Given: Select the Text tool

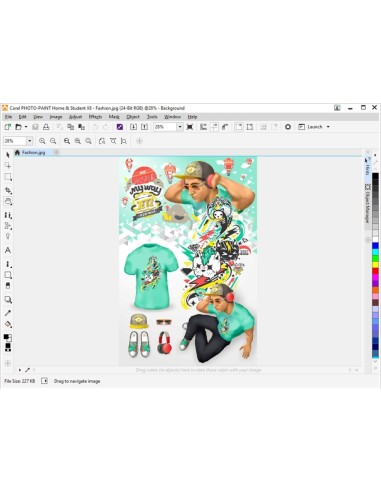Looking at the screenshot, I should coord(8,250).
